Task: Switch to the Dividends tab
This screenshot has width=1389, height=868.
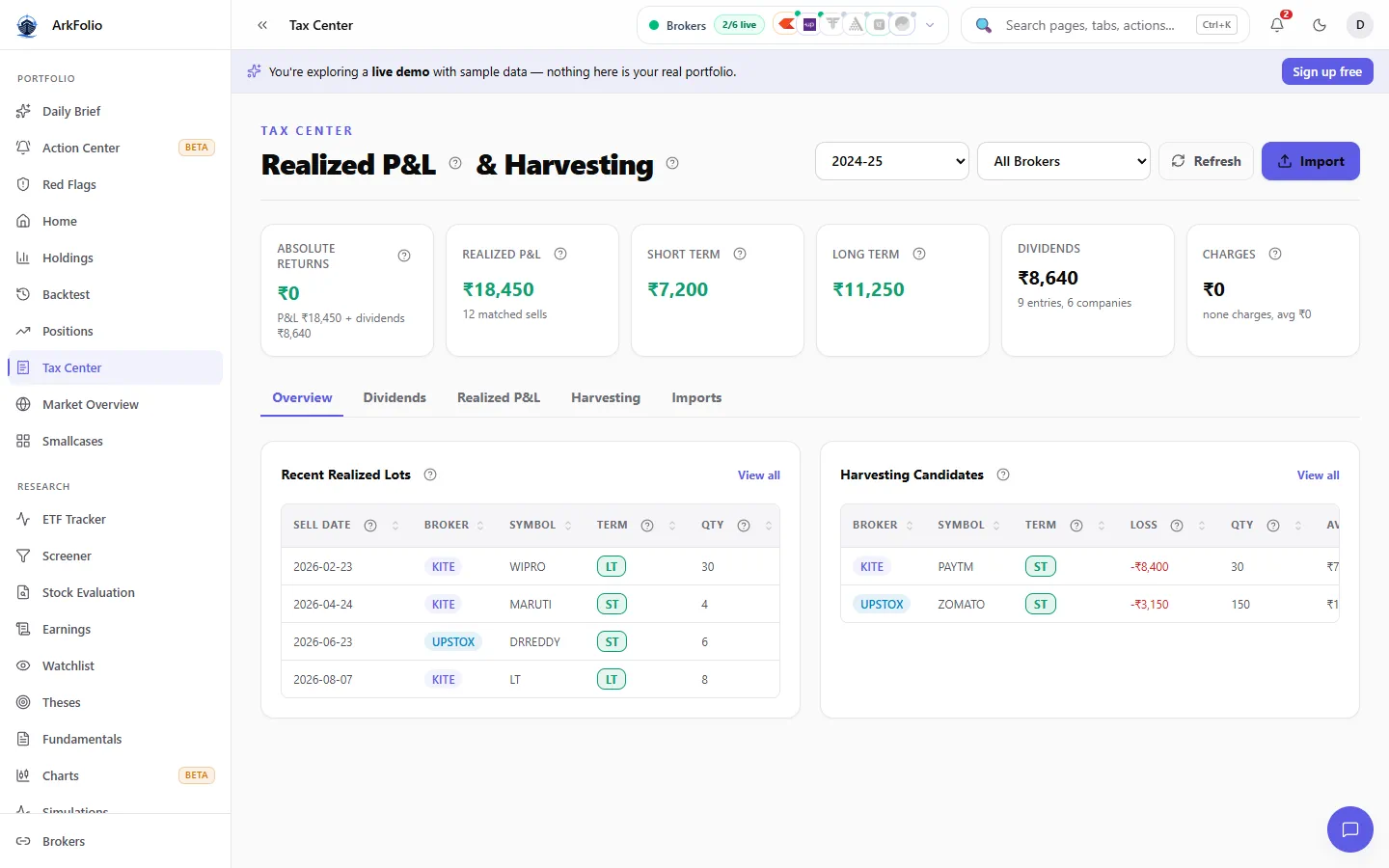Action: 395,397
